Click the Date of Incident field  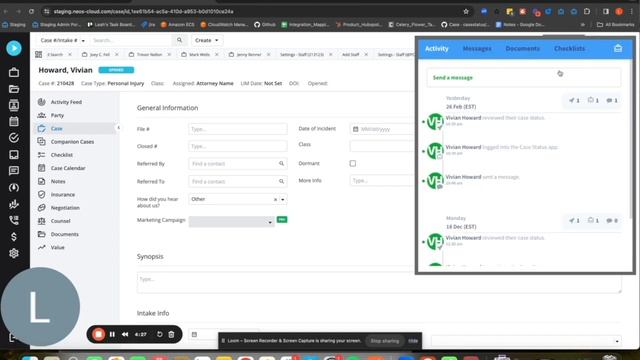click(x=382, y=129)
